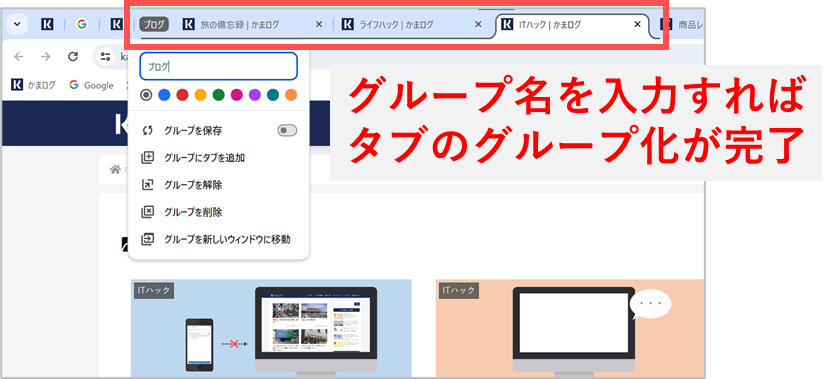The width and height of the screenshot is (831, 379).
Task: Switch to the pinned Google tab
Action: click(x=81, y=24)
